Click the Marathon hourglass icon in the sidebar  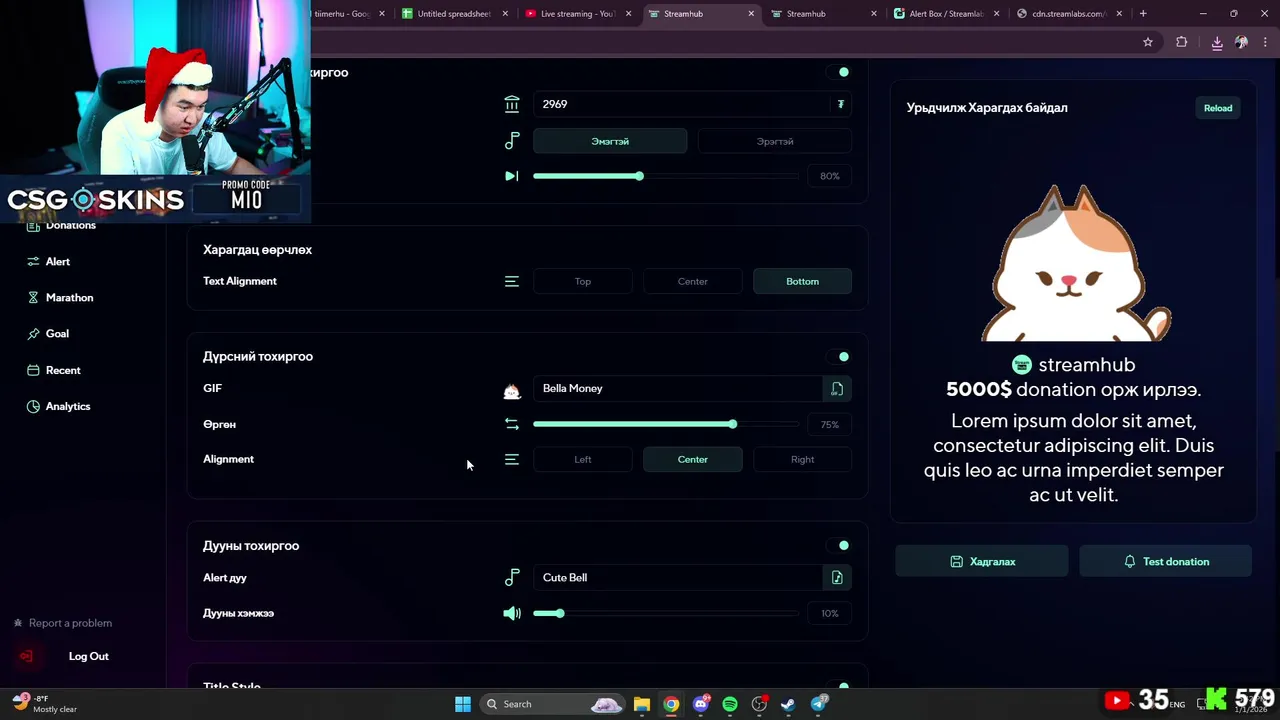[33, 298]
